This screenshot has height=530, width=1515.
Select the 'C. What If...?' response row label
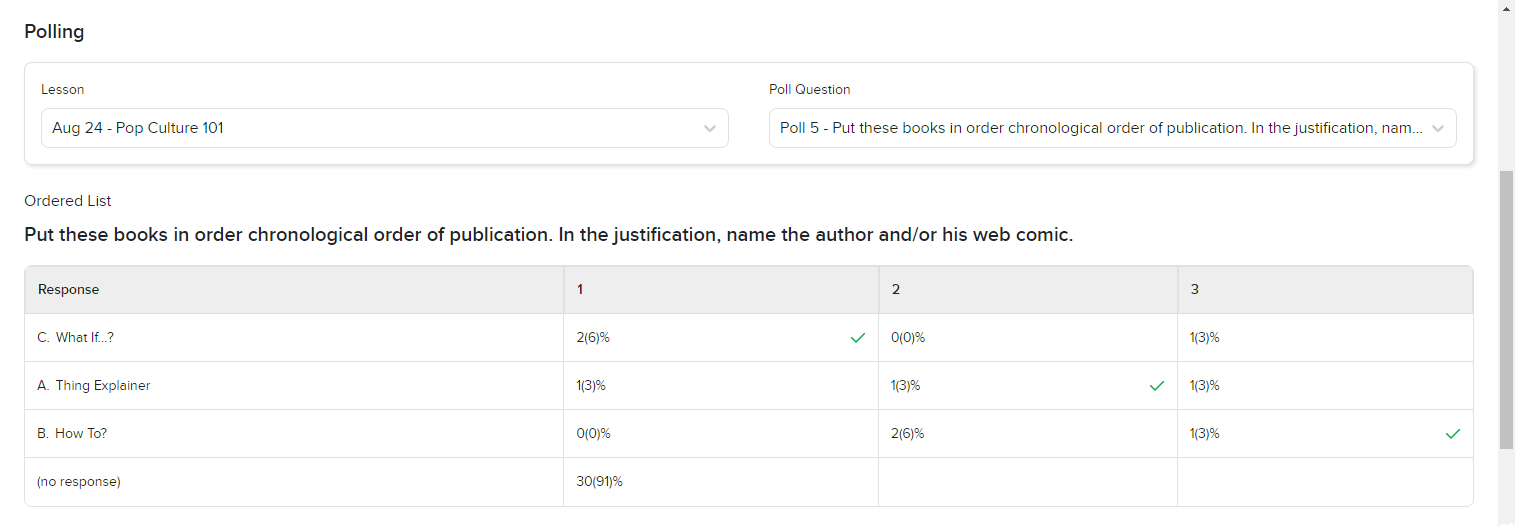coord(76,338)
